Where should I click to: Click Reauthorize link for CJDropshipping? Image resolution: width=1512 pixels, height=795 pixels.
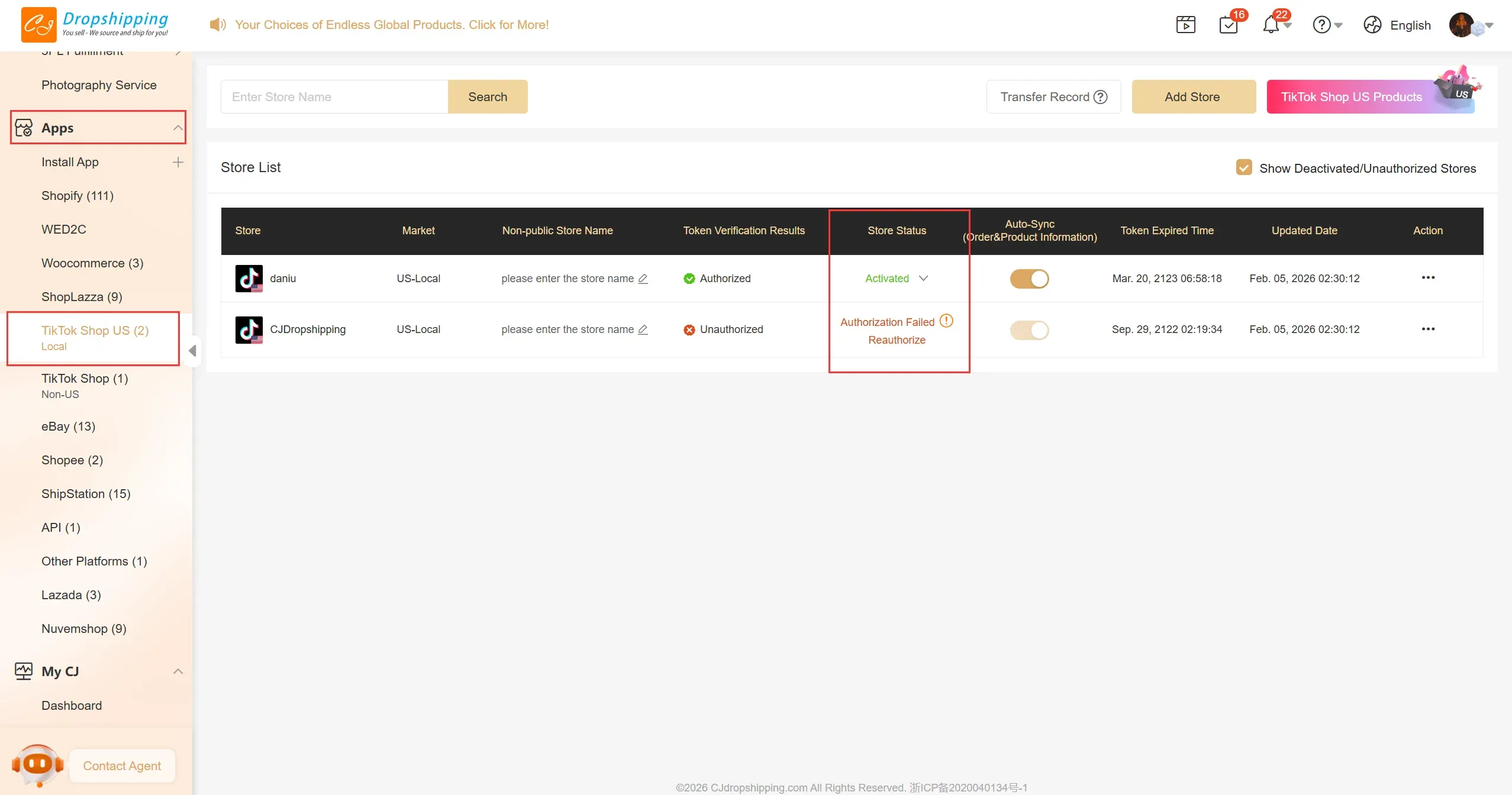click(x=897, y=340)
